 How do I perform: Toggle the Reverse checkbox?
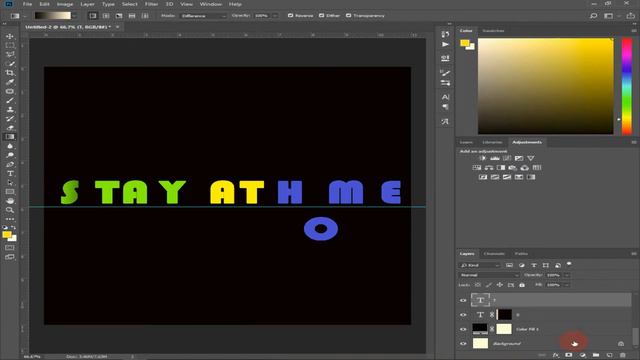(290, 16)
